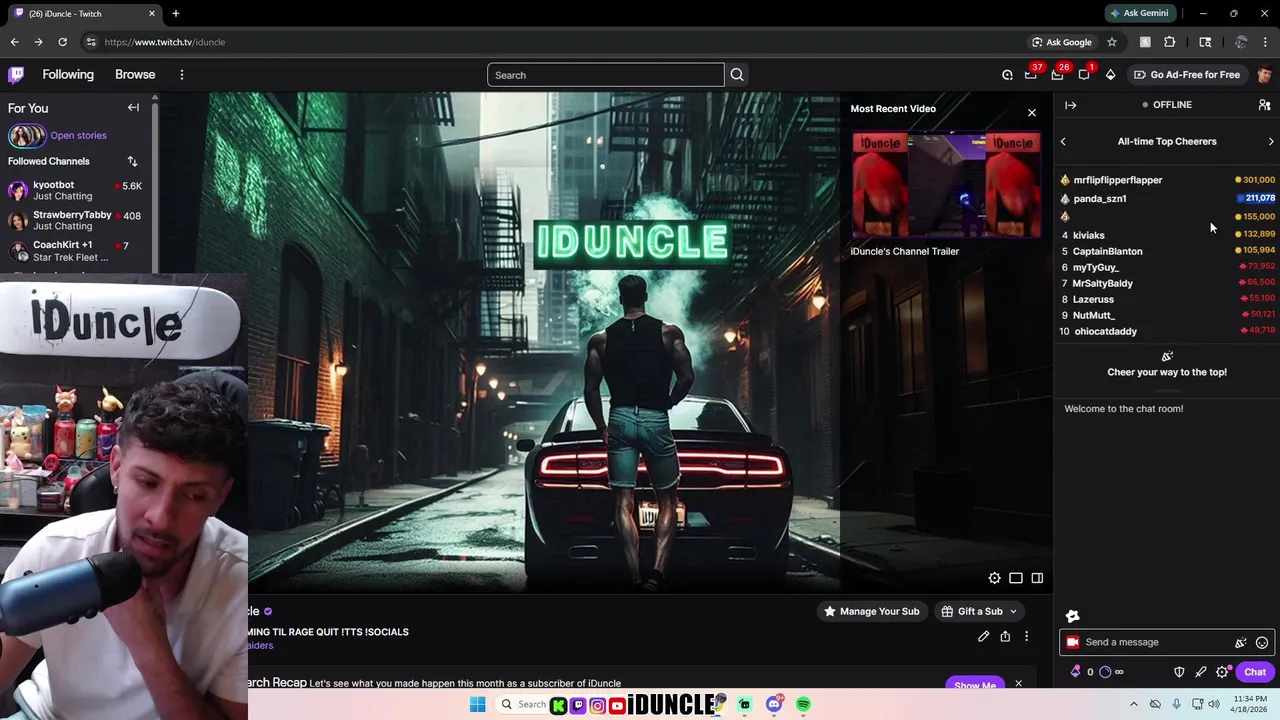Click the red camera badge in chat input
1280x720 pixels.
click(x=1073, y=642)
